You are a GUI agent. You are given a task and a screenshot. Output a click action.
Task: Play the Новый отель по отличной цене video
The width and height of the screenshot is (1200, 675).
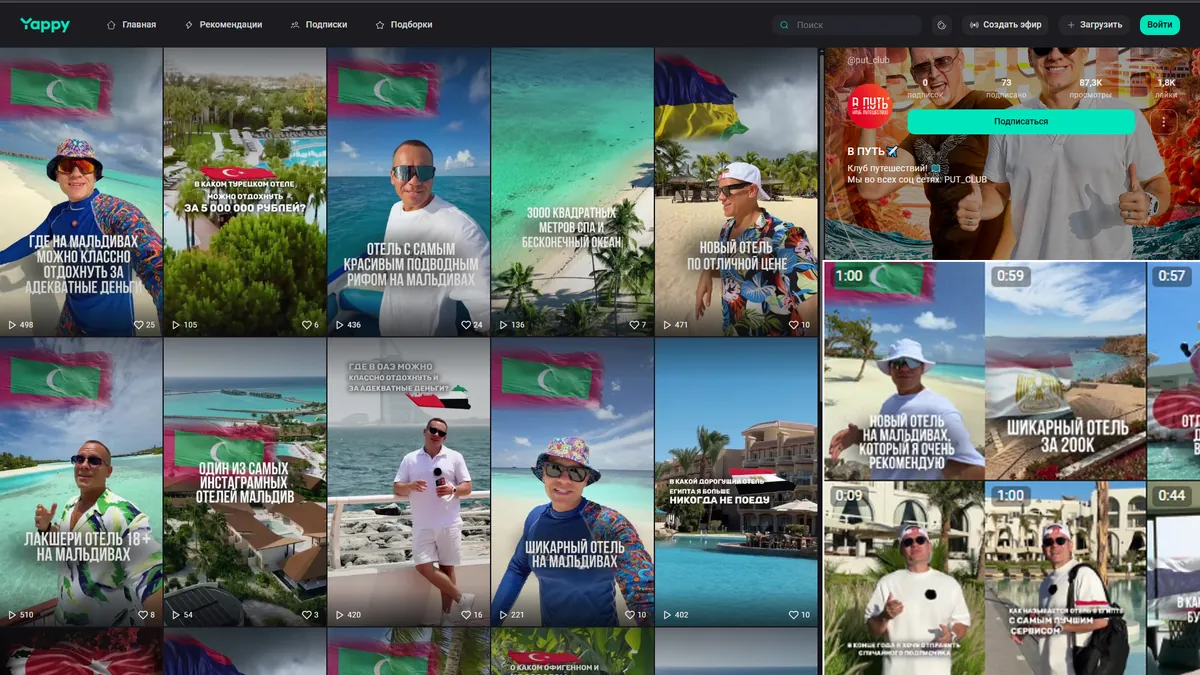click(x=737, y=191)
